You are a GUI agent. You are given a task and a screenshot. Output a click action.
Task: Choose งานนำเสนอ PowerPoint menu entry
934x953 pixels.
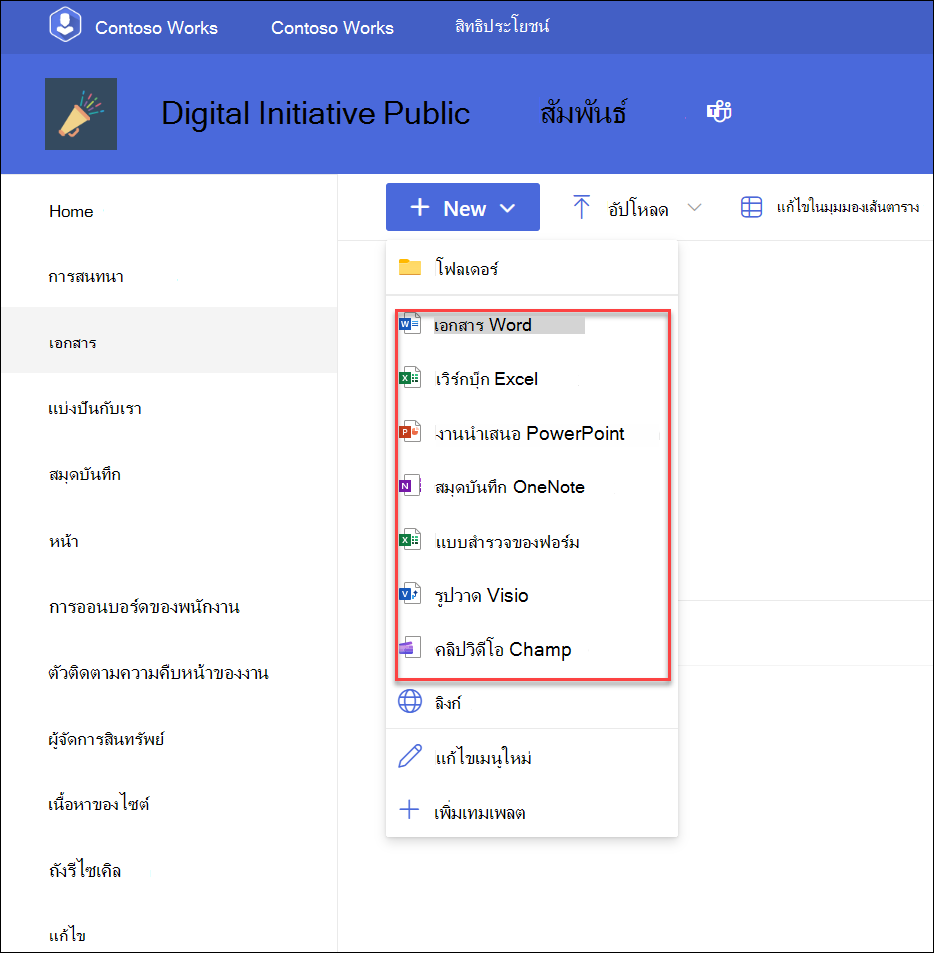[532, 433]
